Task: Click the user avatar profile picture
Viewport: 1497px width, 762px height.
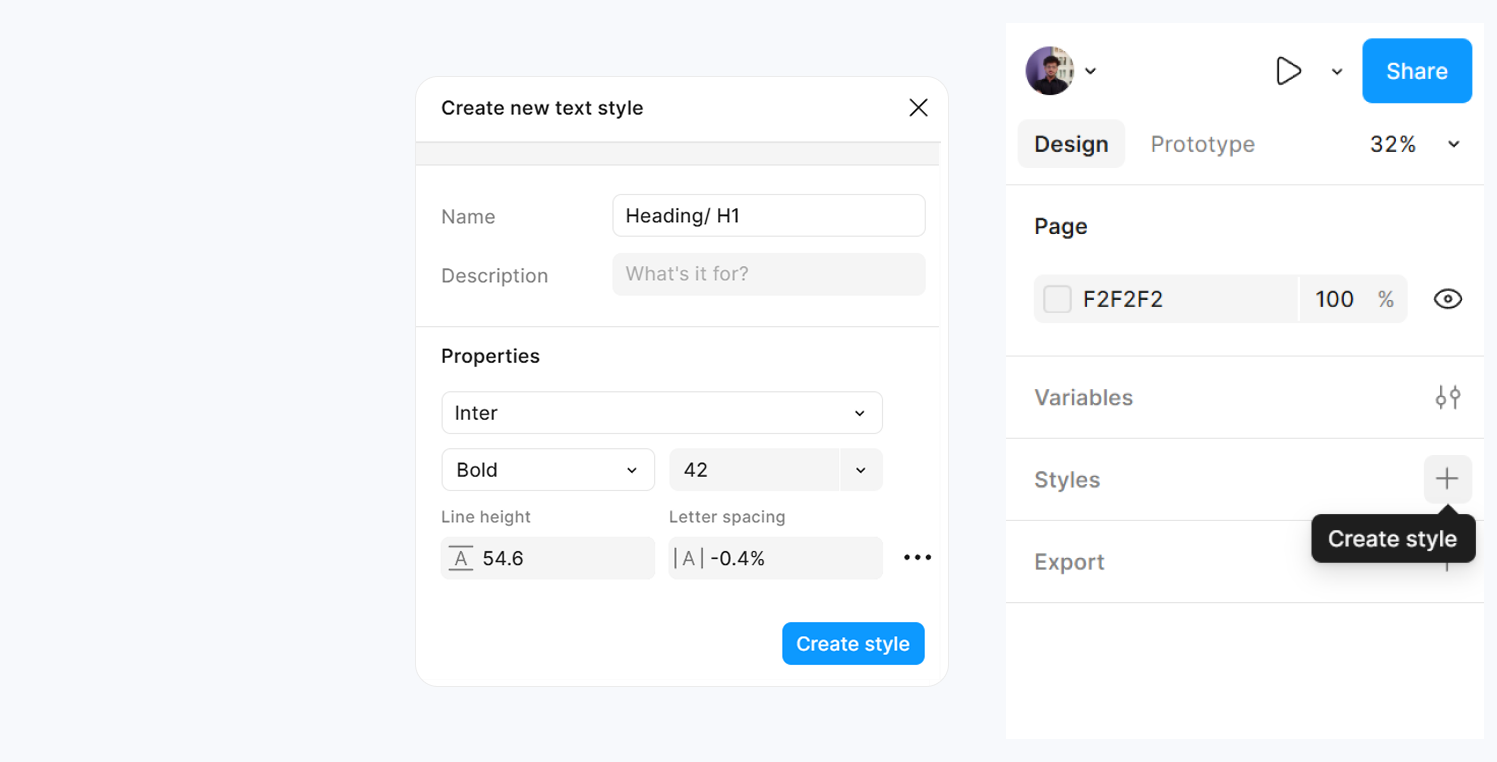Action: point(1049,70)
